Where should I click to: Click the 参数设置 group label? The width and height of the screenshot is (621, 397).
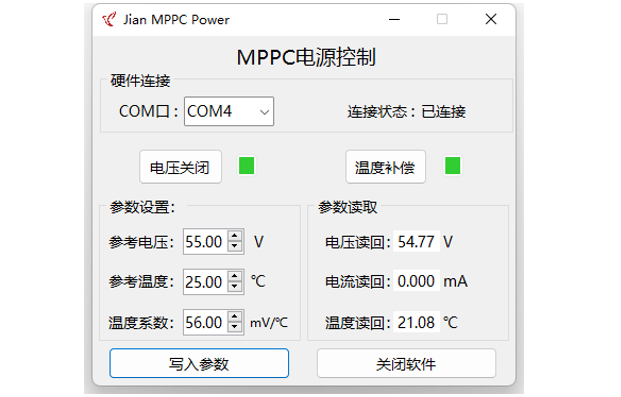tap(143, 207)
